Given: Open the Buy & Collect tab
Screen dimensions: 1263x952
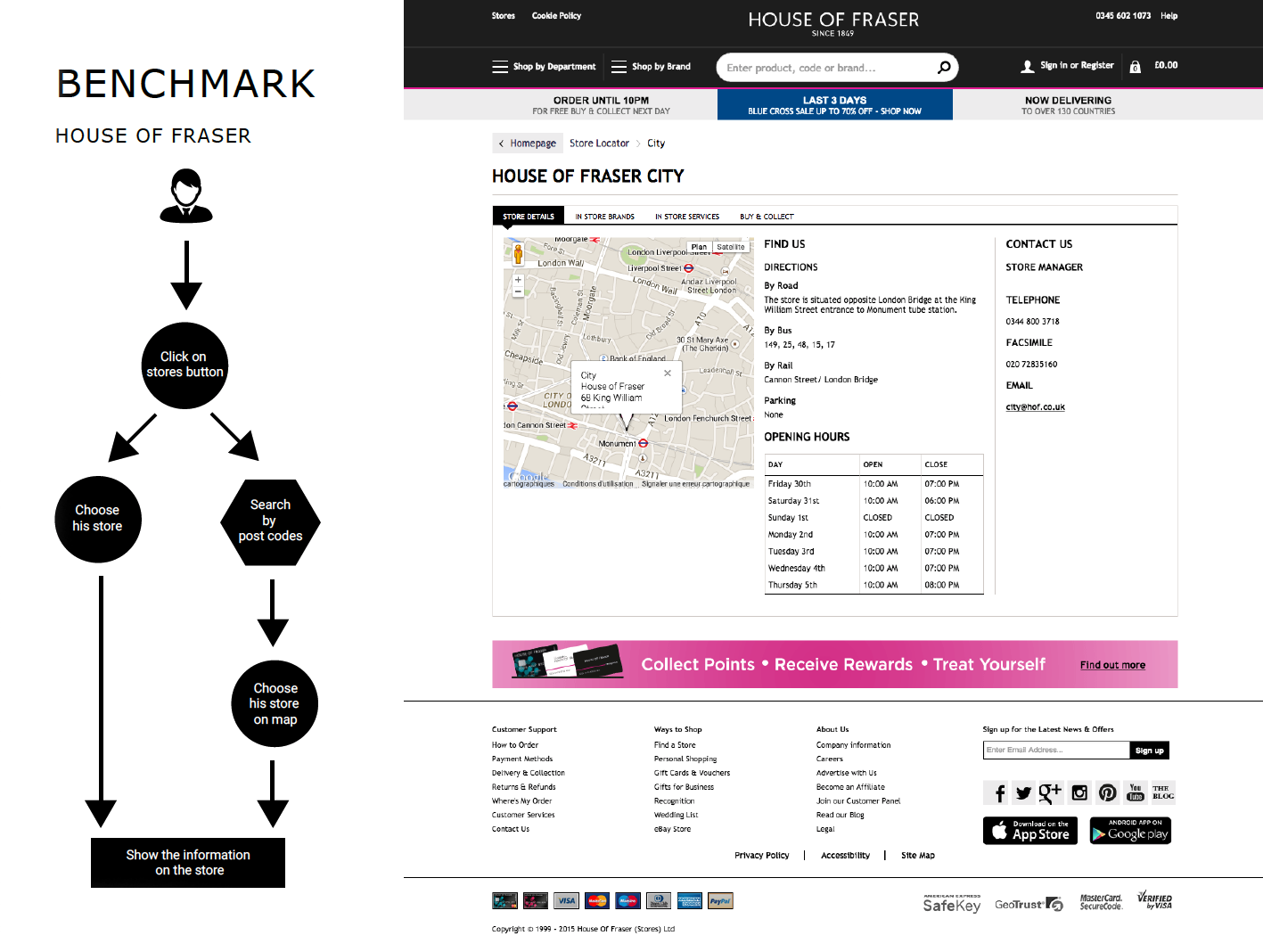Looking at the screenshot, I should pos(766,217).
